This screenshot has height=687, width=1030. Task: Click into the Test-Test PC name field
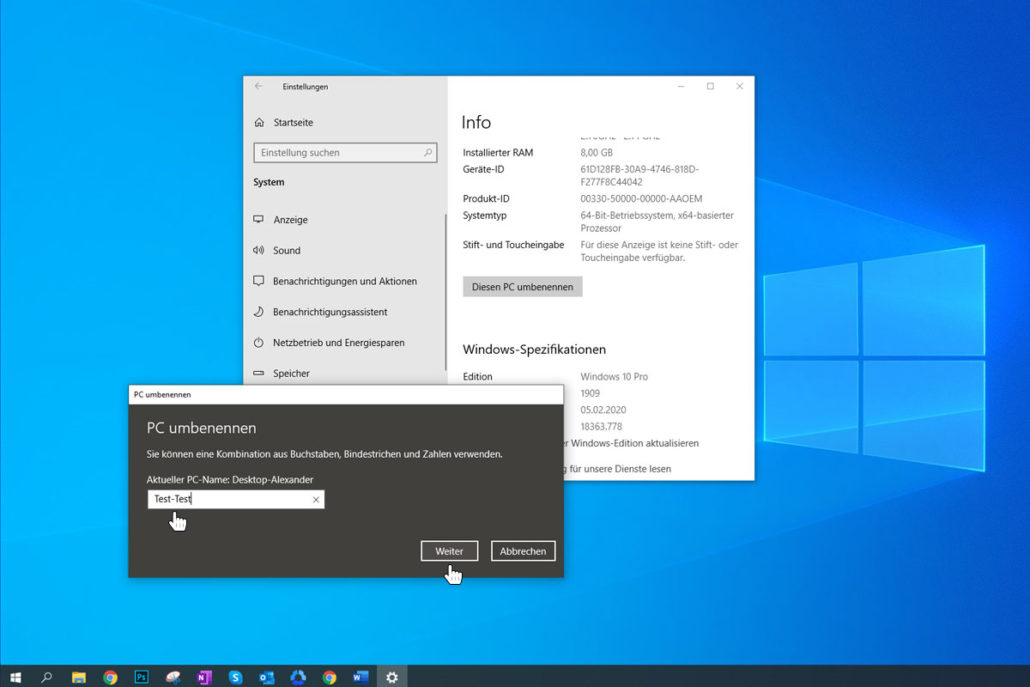coord(230,500)
